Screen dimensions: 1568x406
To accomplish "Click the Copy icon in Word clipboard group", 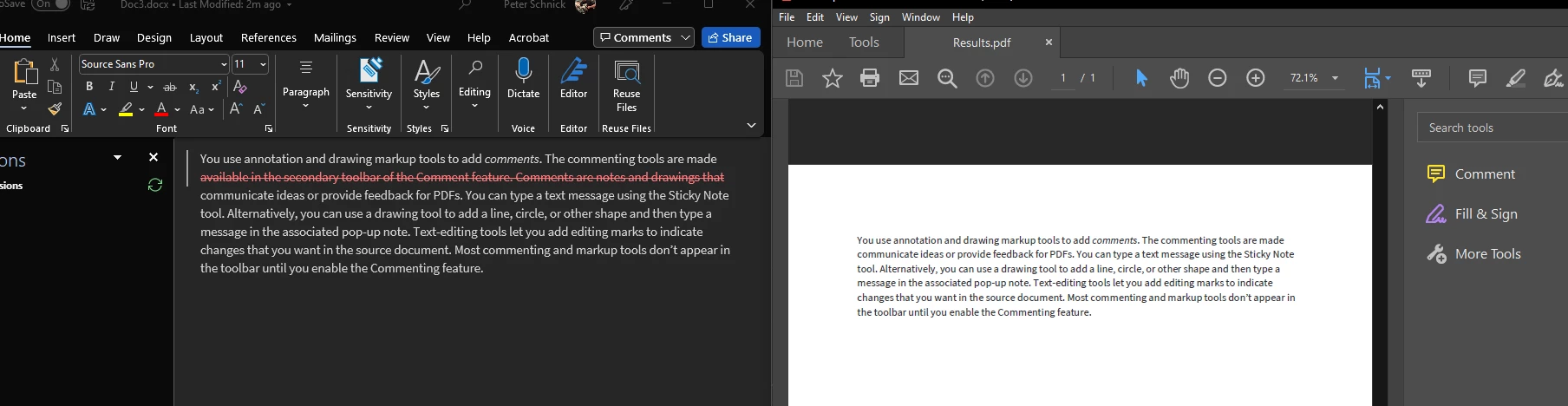I will pyautogui.click(x=55, y=87).
